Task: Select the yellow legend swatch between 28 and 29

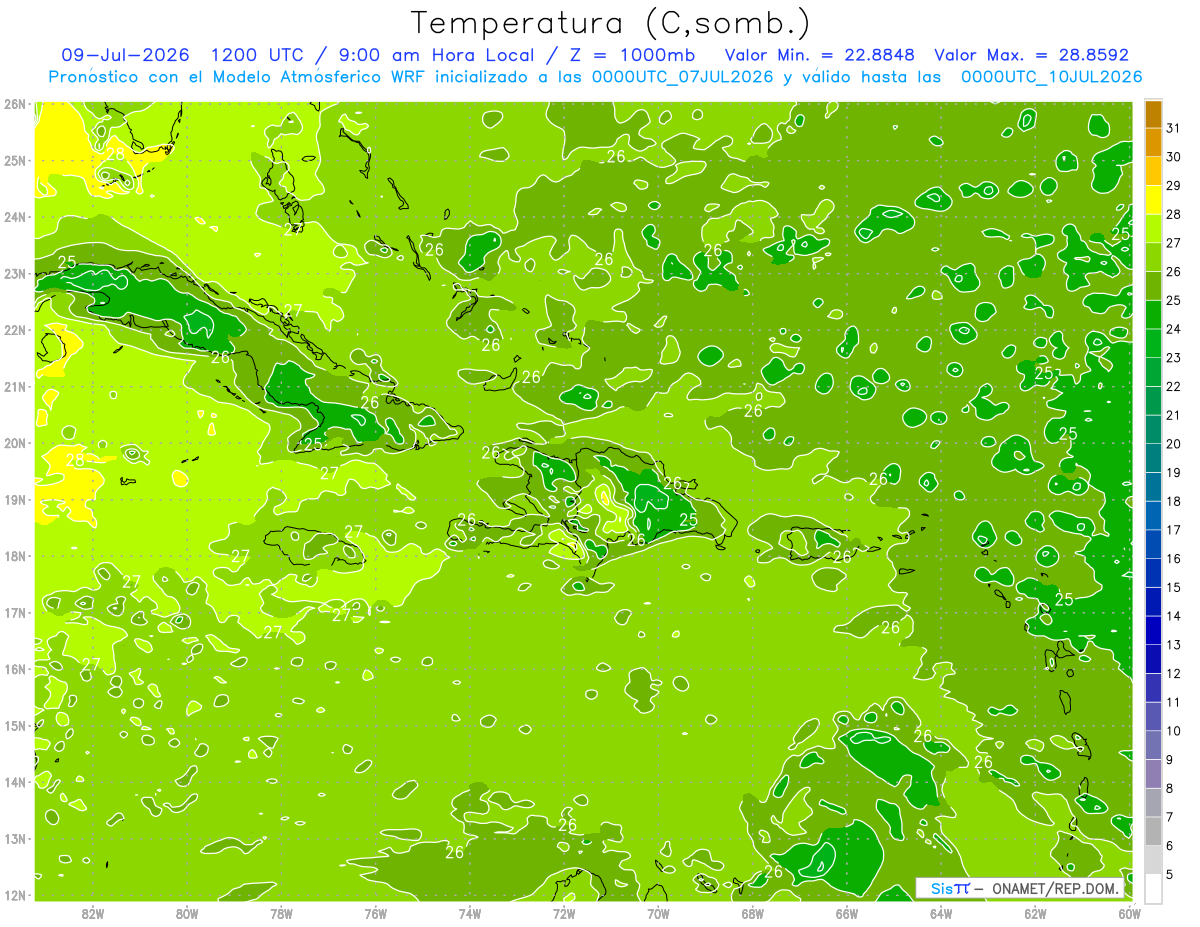Action: tap(1153, 200)
